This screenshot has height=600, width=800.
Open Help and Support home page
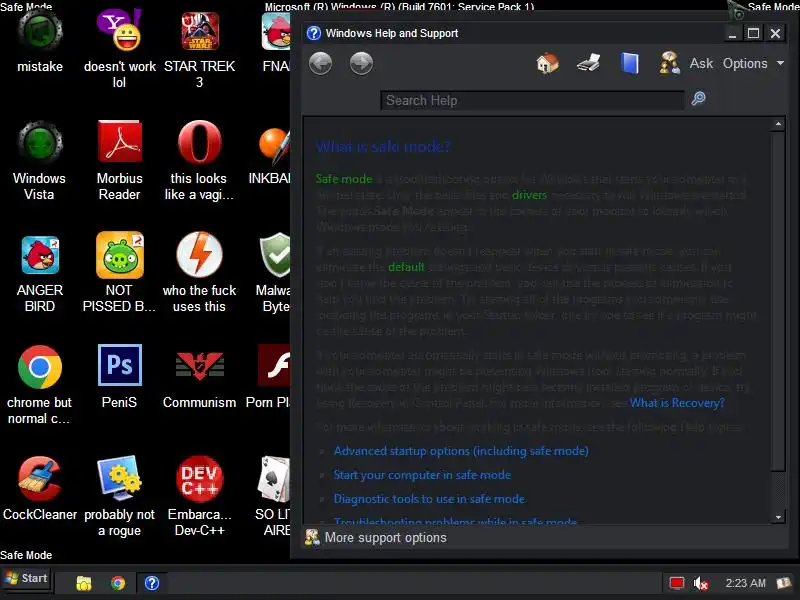(x=547, y=63)
